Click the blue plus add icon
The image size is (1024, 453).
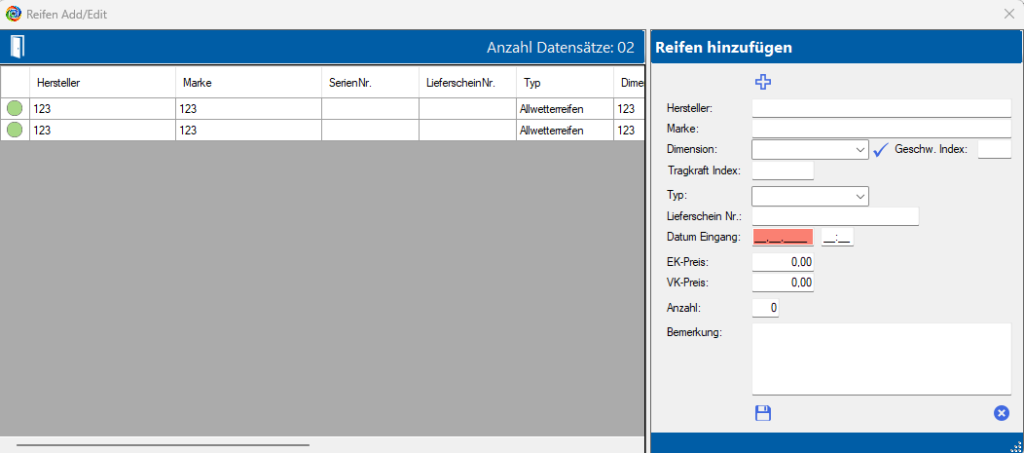pos(763,82)
